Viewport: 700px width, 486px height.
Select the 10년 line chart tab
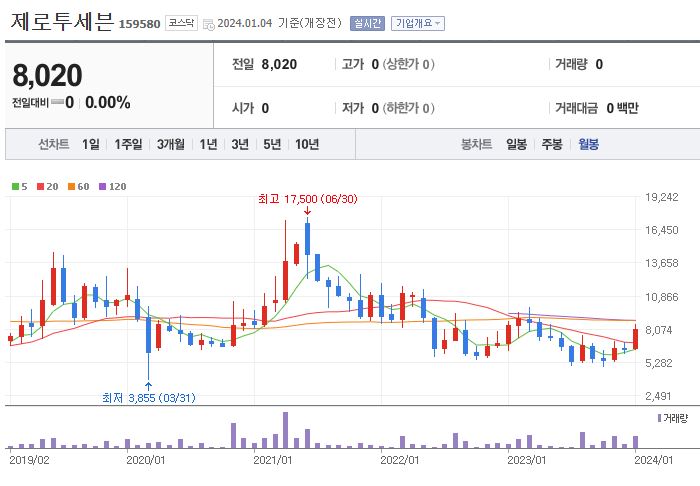pos(307,144)
